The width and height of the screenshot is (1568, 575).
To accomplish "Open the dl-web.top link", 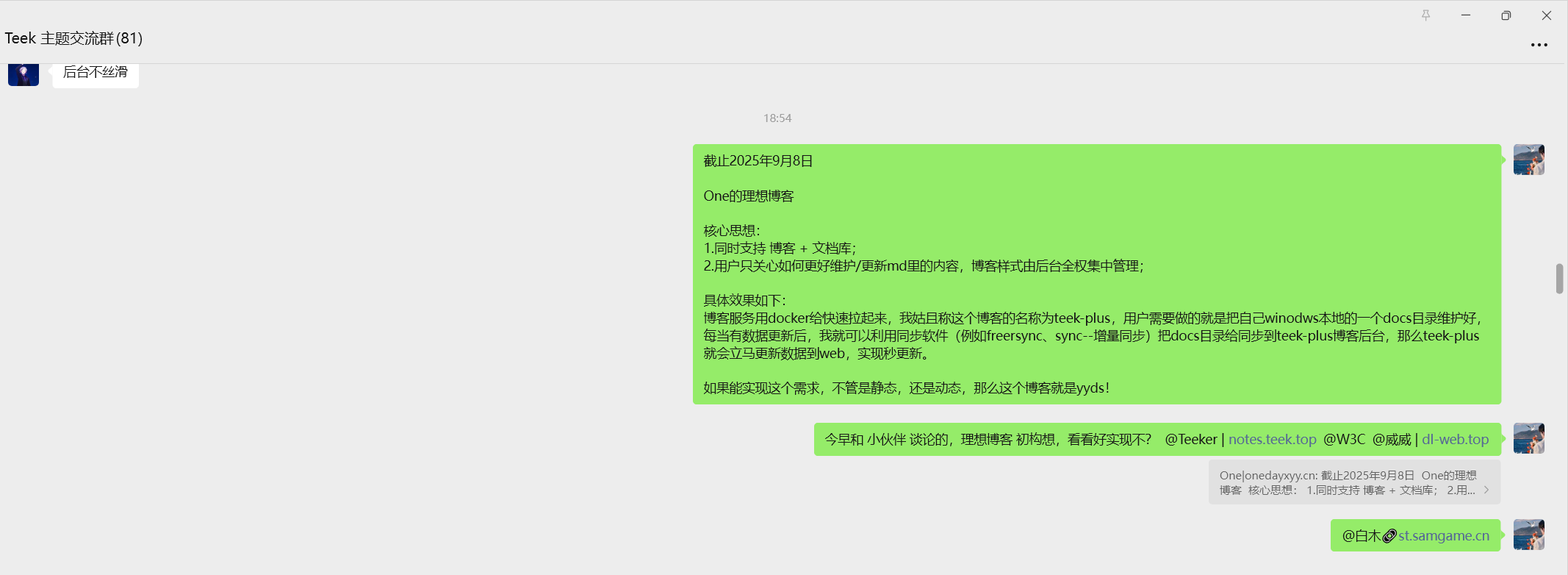I will click(1455, 440).
